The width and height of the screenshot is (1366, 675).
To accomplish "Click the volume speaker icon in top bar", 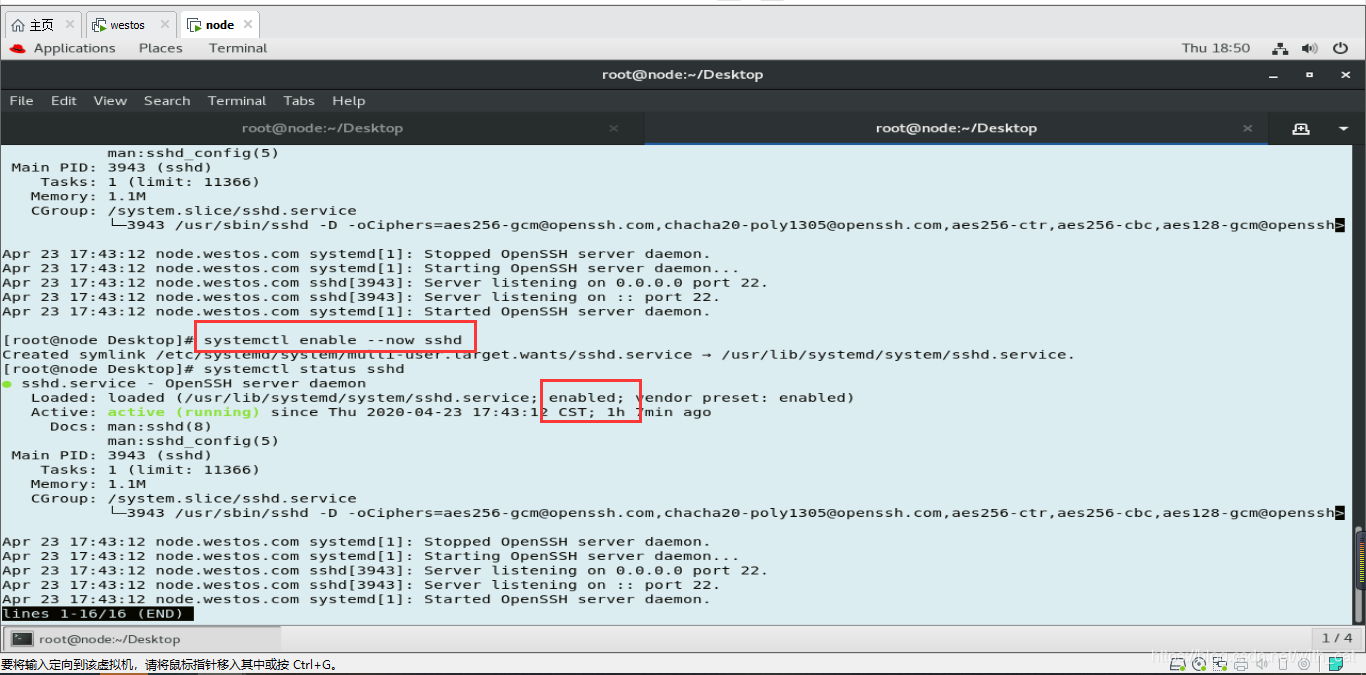I will click(1310, 48).
